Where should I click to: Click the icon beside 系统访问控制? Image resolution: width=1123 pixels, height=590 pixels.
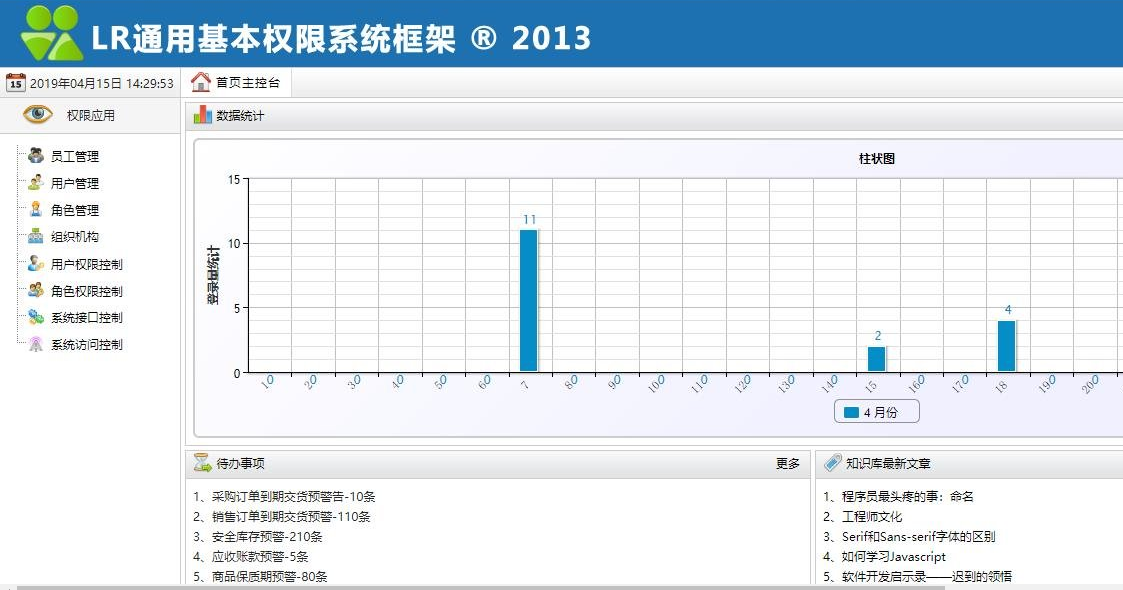(x=36, y=344)
